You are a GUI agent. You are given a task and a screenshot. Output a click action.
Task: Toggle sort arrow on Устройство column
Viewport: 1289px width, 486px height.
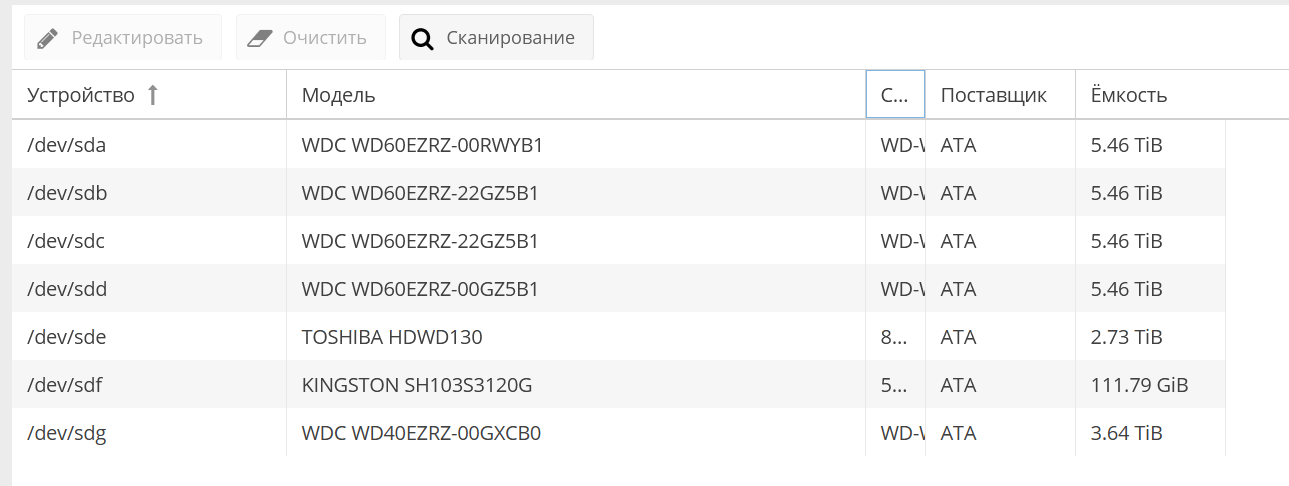click(x=153, y=95)
